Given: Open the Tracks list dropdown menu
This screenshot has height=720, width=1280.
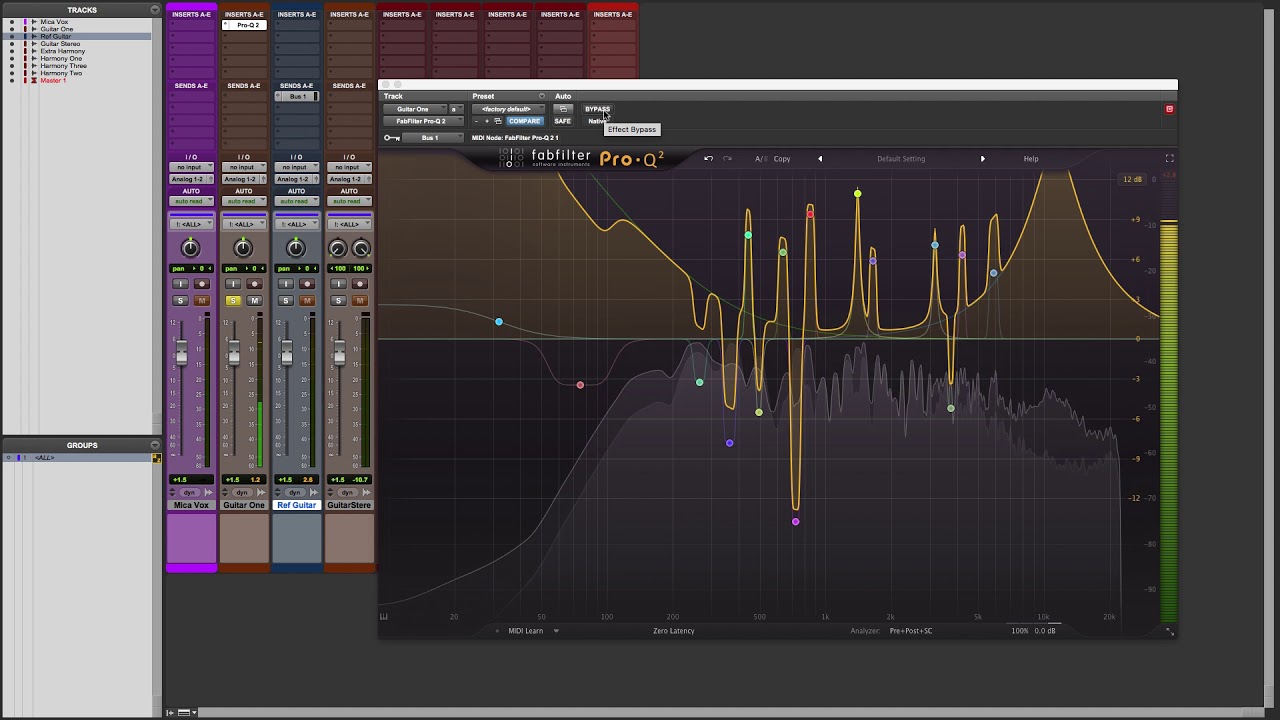Looking at the screenshot, I should [155, 10].
